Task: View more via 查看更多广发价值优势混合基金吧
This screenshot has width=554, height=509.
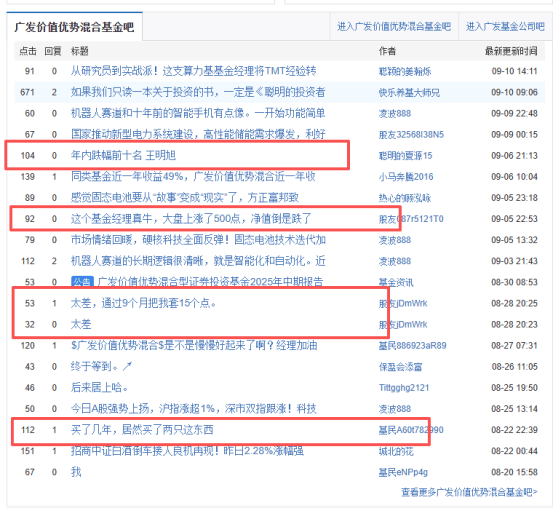Action: point(469,492)
